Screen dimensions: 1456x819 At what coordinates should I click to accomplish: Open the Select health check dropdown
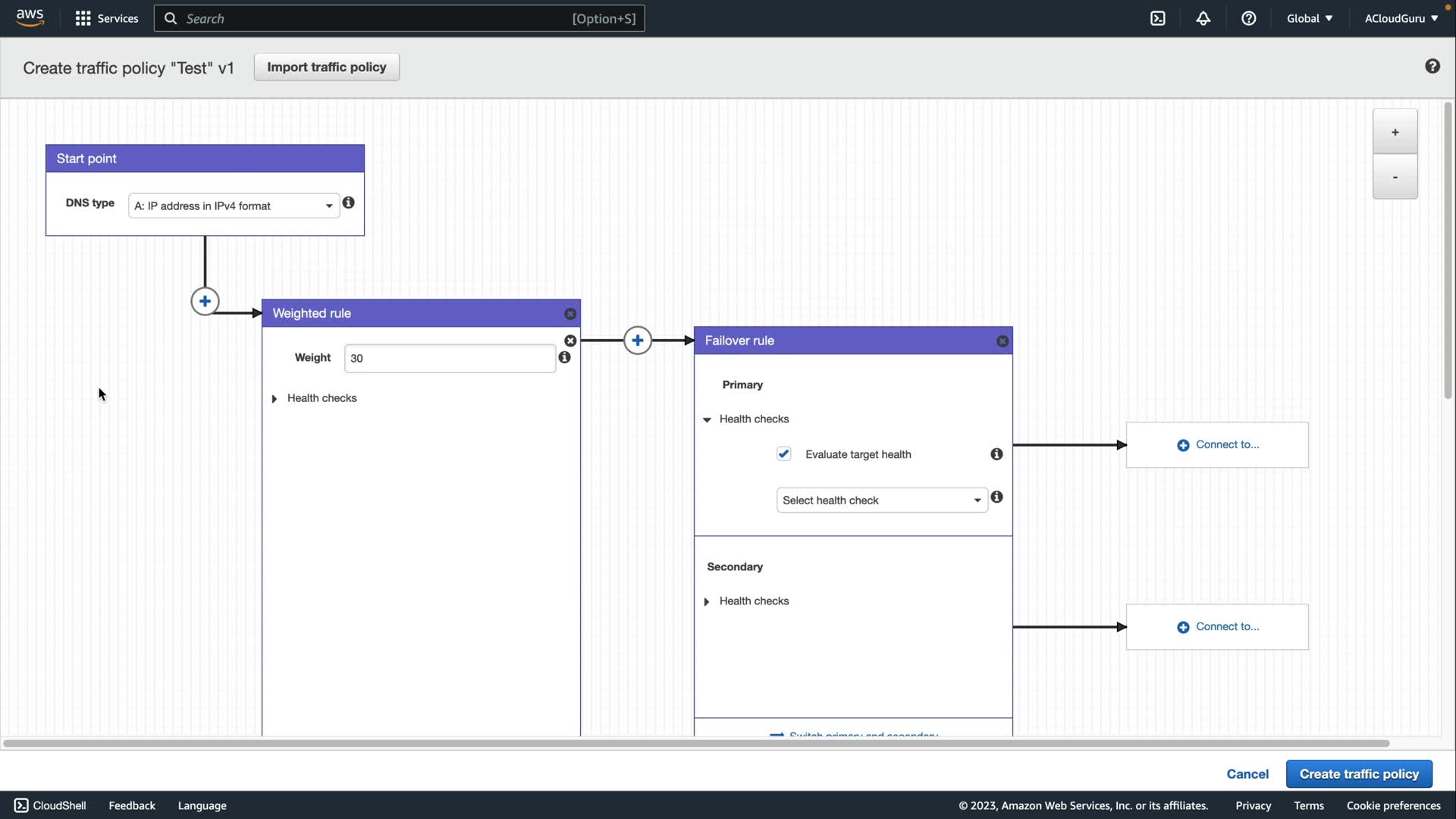(881, 500)
